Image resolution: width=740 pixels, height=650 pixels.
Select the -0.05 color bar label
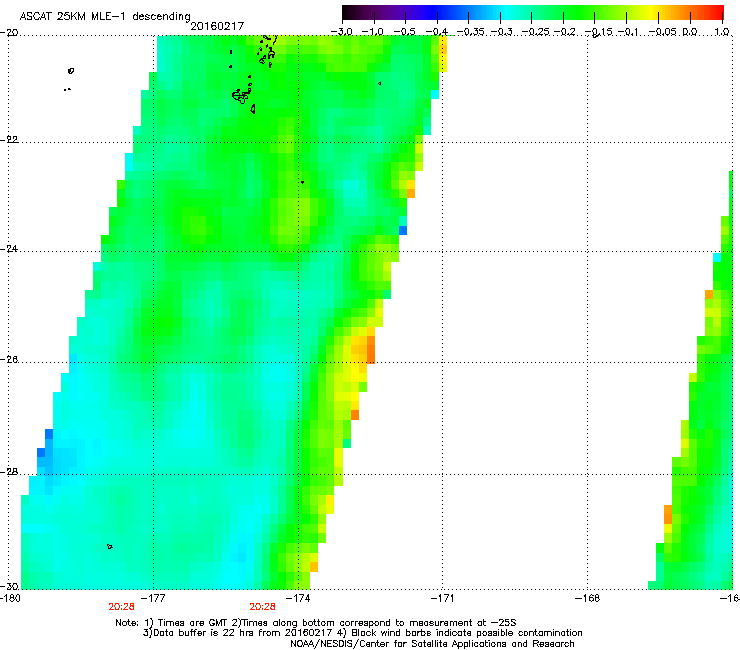663,32
